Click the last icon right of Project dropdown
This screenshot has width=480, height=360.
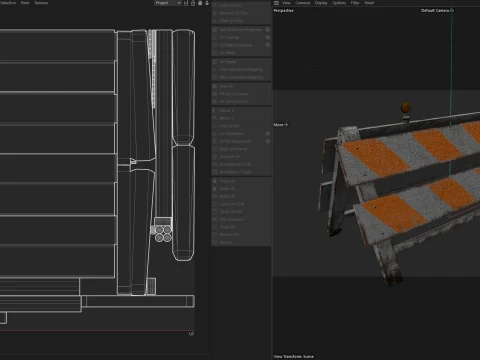pos(207,3)
